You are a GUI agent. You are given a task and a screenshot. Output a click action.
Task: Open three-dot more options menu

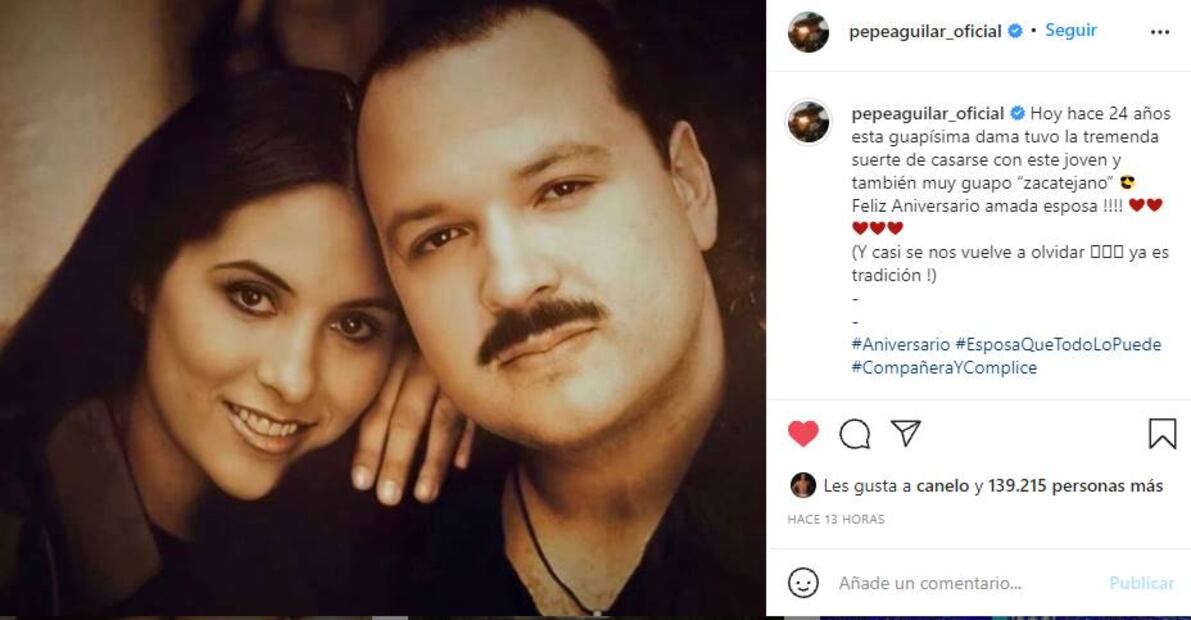tap(1160, 32)
